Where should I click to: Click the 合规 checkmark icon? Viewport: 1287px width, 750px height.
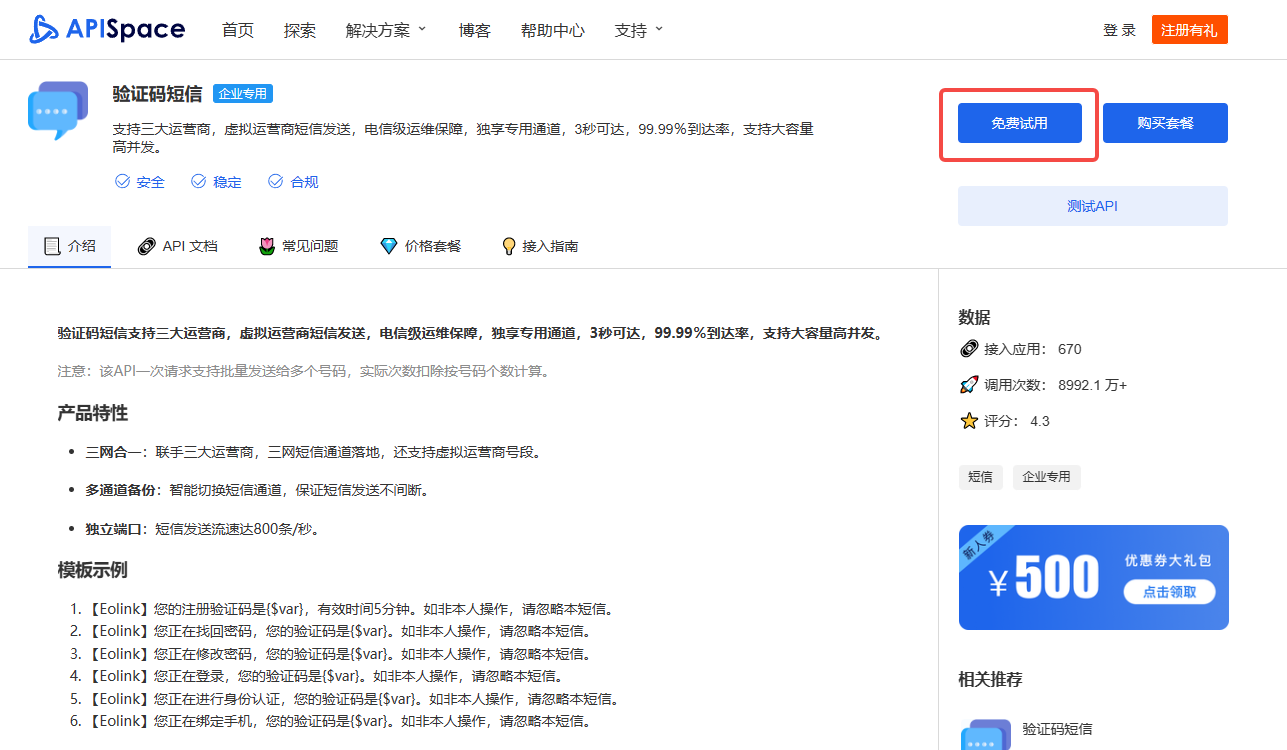[276, 181]
